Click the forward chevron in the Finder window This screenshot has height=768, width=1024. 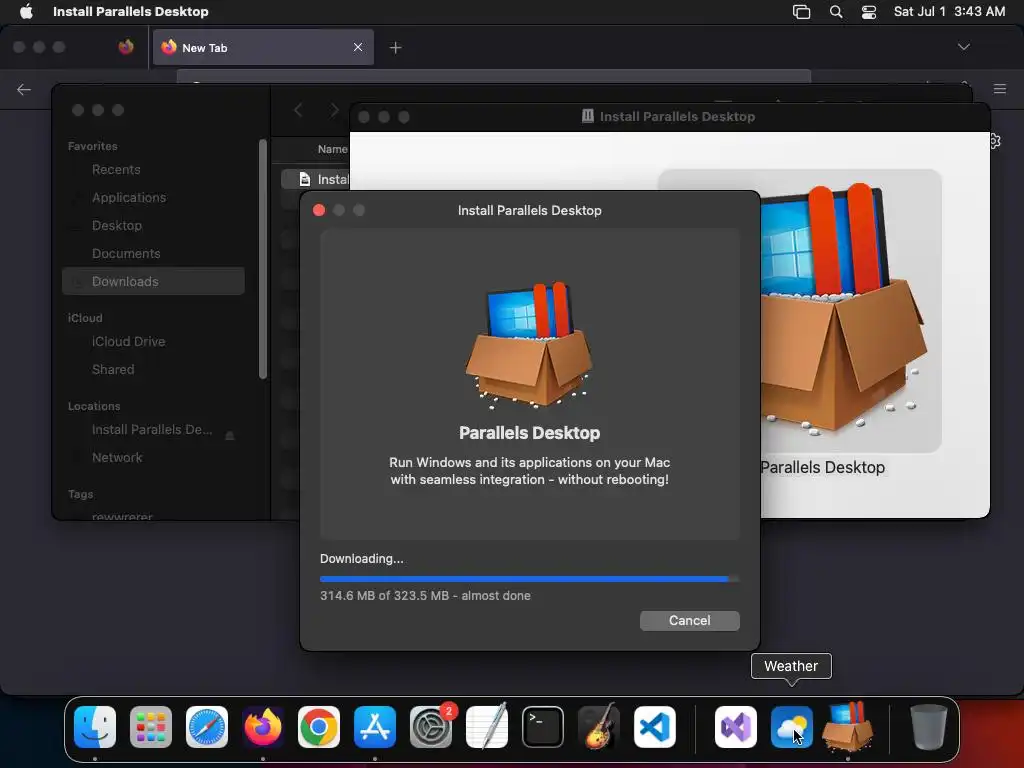[334, 110]
